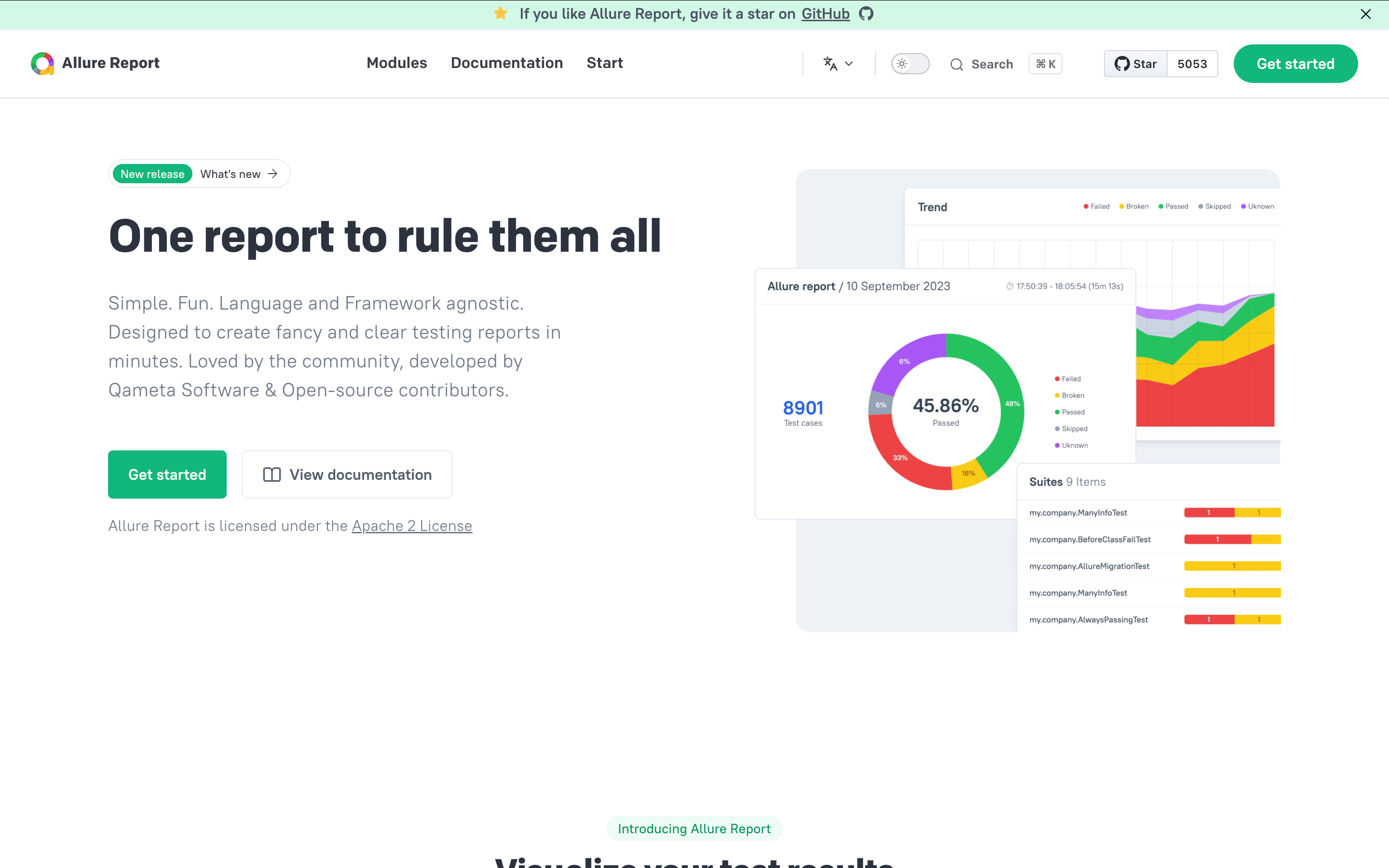
Task: Click the book icon beside View documentation
Action: coord(272,475)
